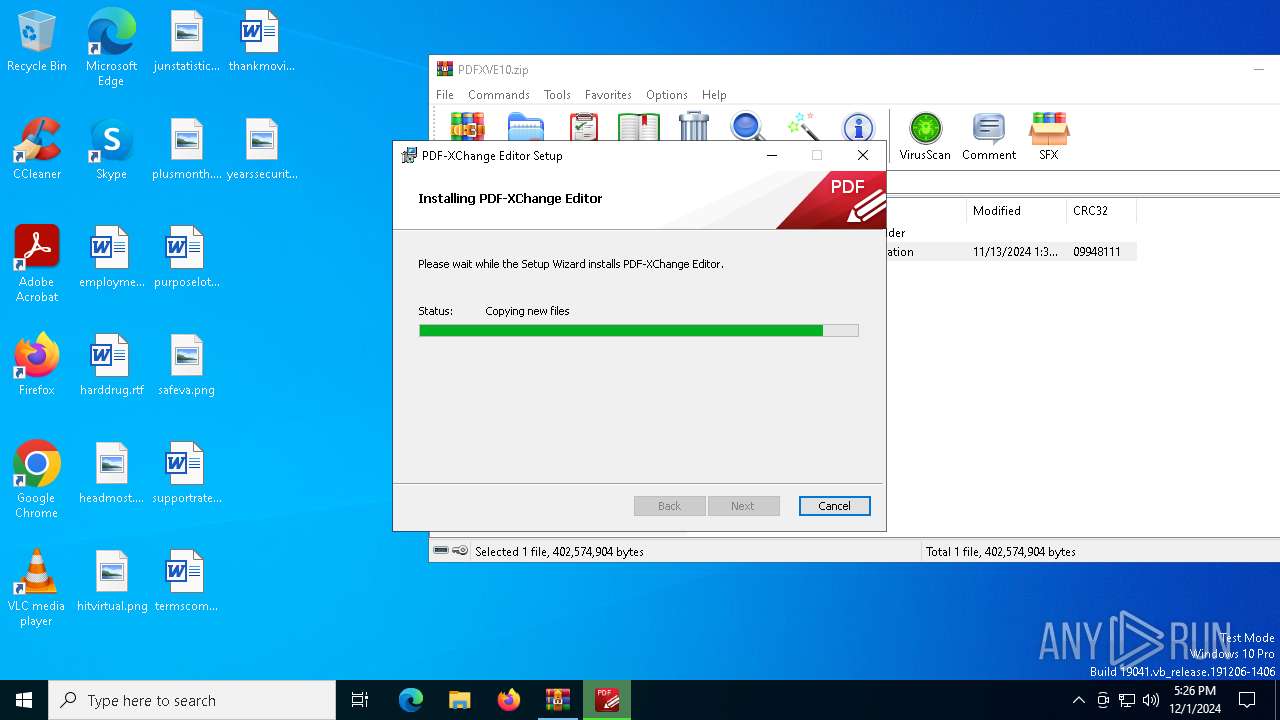Open Task View on taskbar
The image size is (1280, 720).
point(360,700)
